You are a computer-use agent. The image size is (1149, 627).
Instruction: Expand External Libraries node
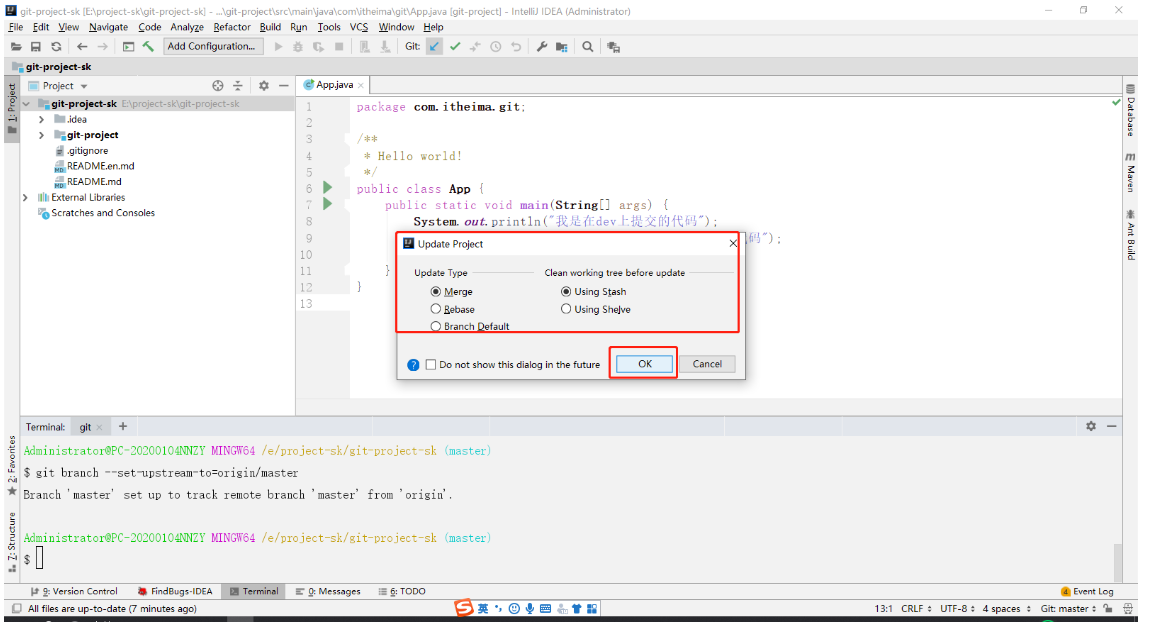[x=26, y=198]
